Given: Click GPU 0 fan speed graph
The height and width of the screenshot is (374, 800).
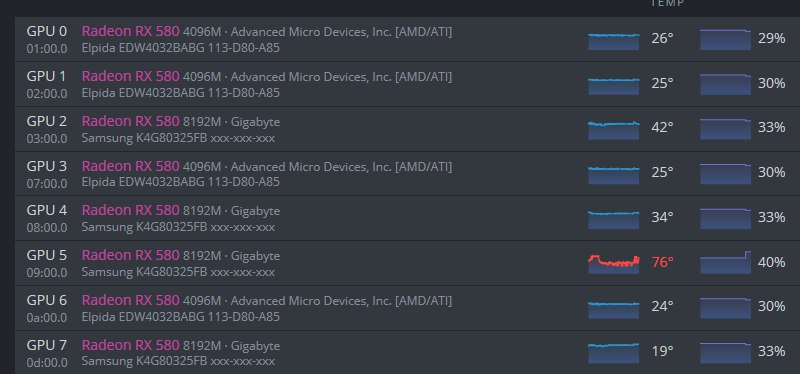Looking at the screenshot, I should (725, 40).
